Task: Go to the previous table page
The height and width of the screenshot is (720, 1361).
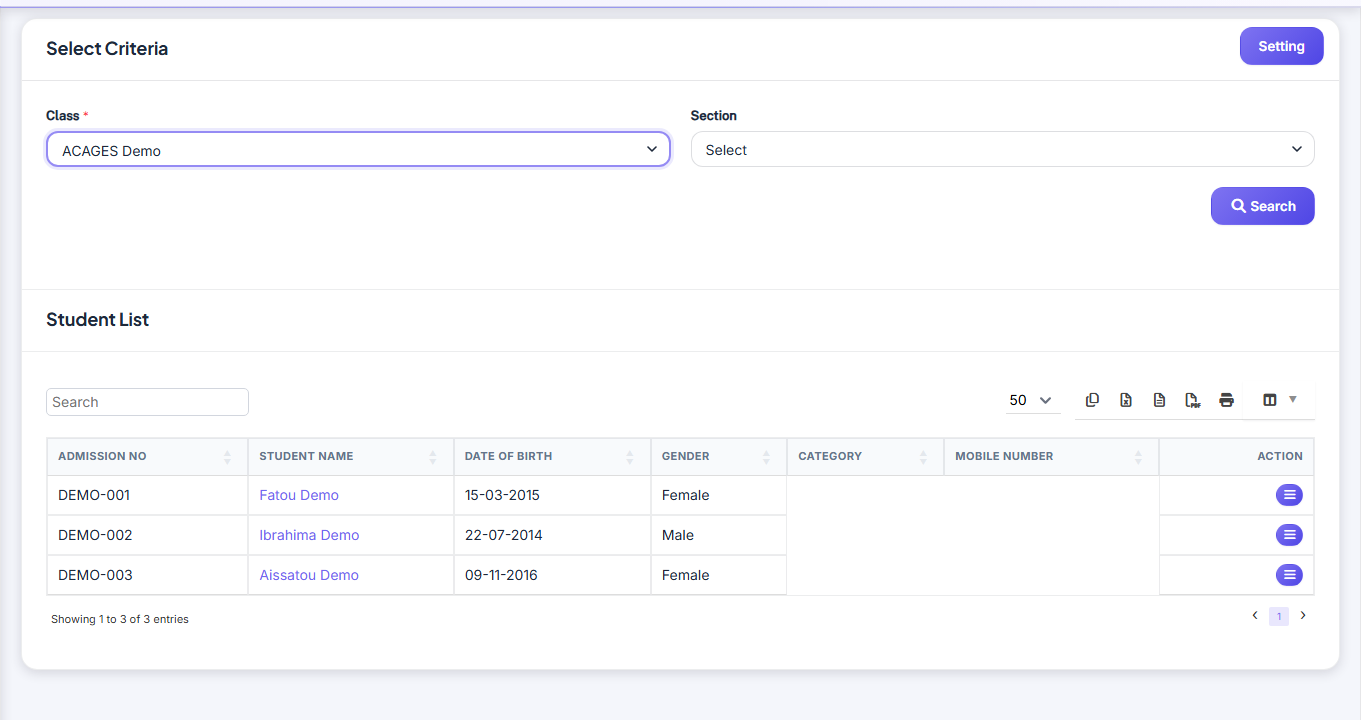Action: (x=1255, y=615)
